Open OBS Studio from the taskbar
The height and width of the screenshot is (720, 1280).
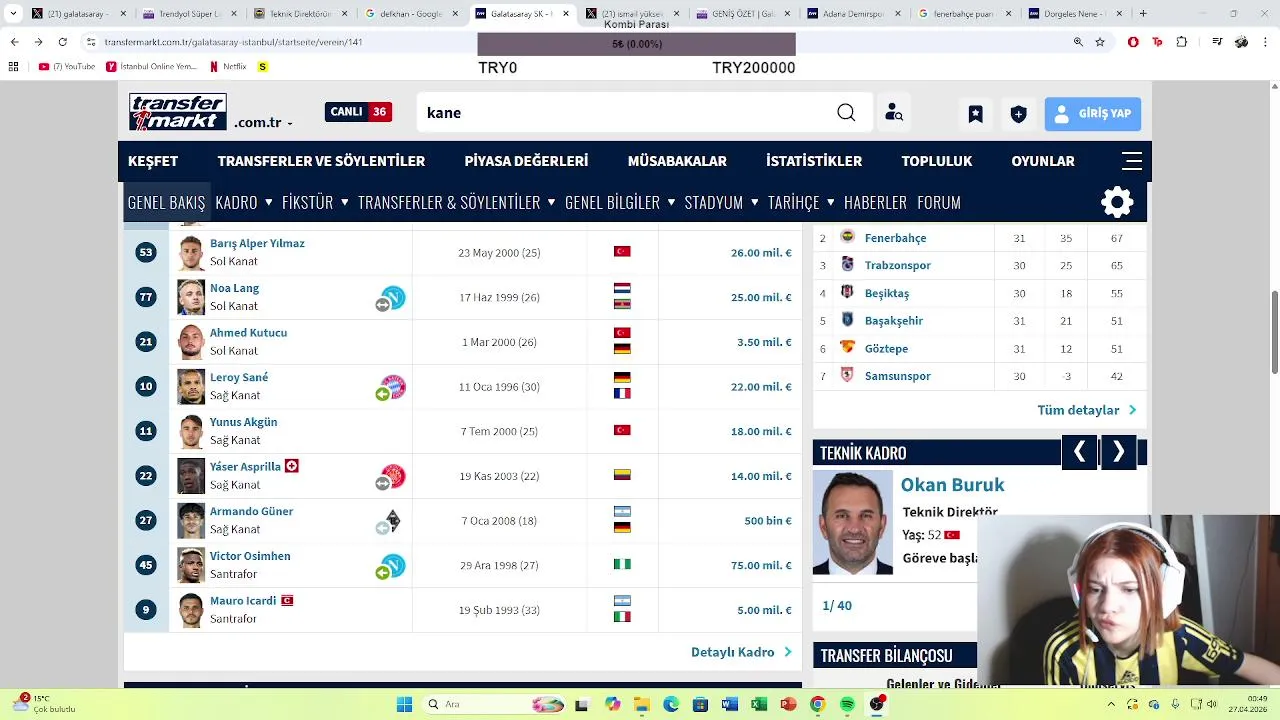877,704
